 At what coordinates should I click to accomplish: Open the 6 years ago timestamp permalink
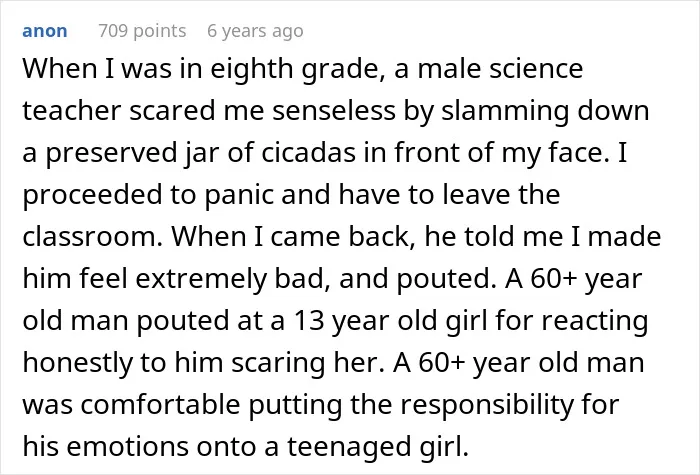pos(255,31)
